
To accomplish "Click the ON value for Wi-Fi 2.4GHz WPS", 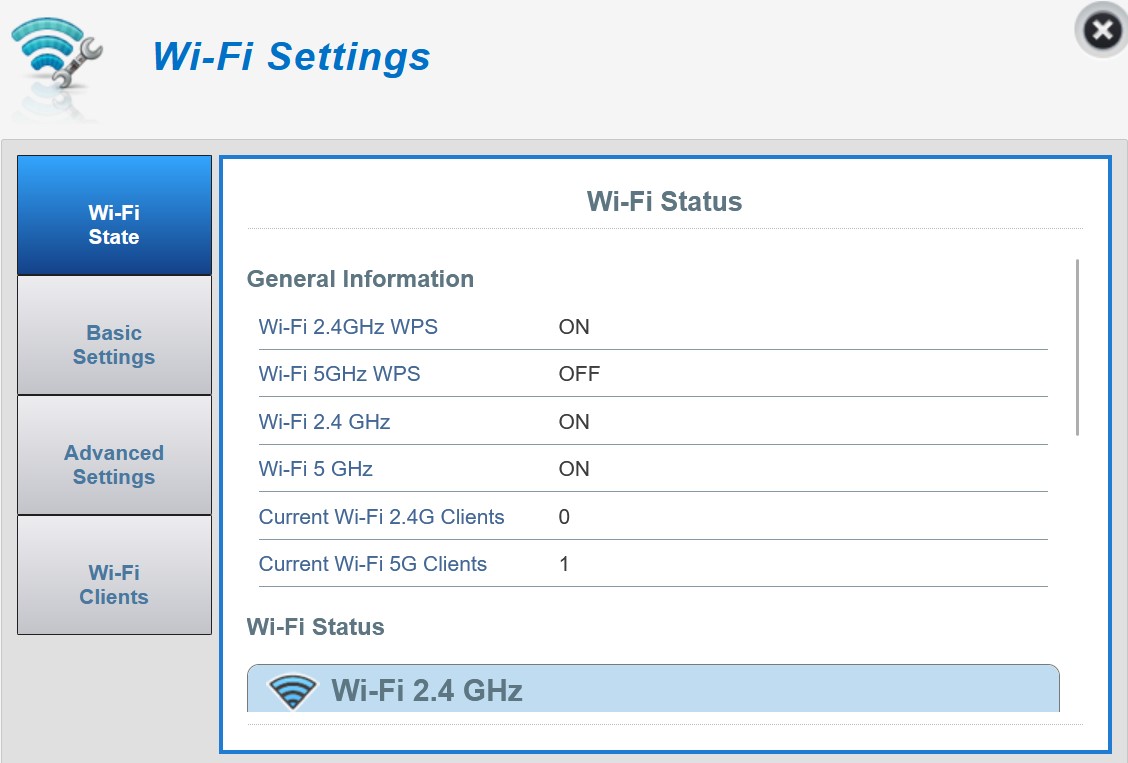I will (x=574, y=327).
